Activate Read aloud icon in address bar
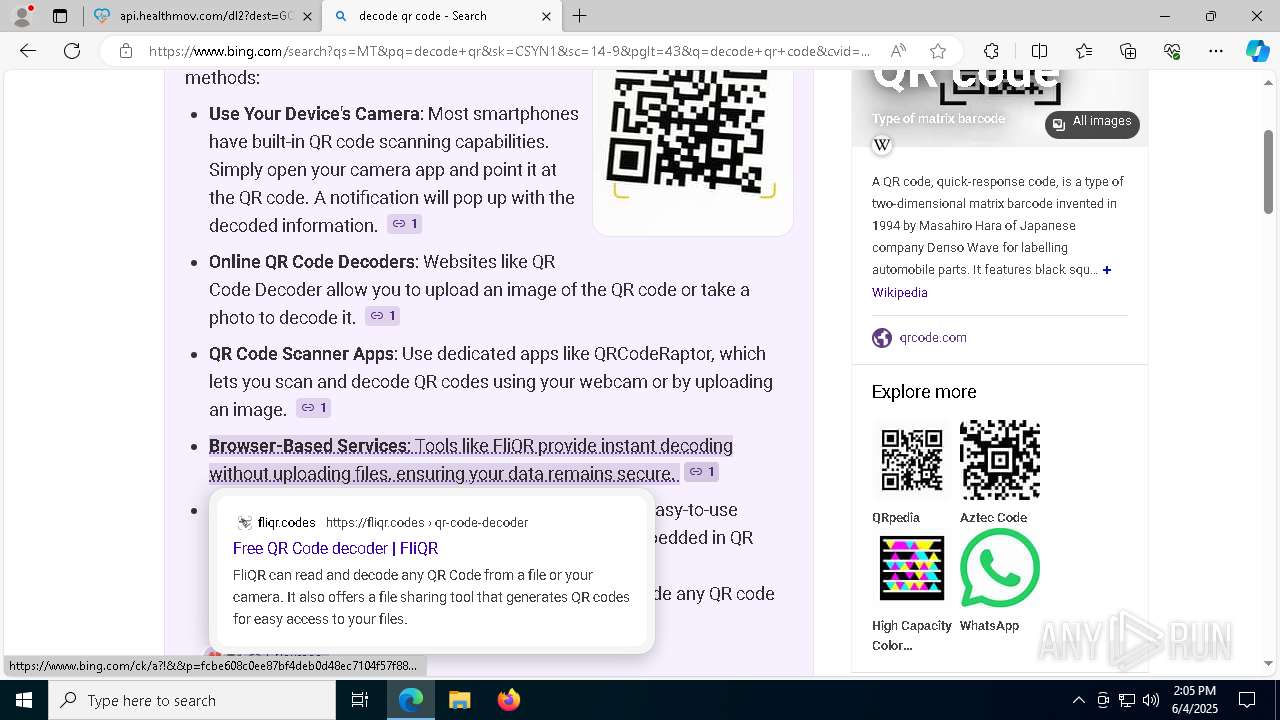Image resolution: width=1280 pixels, height=720 pixels. 898,51
